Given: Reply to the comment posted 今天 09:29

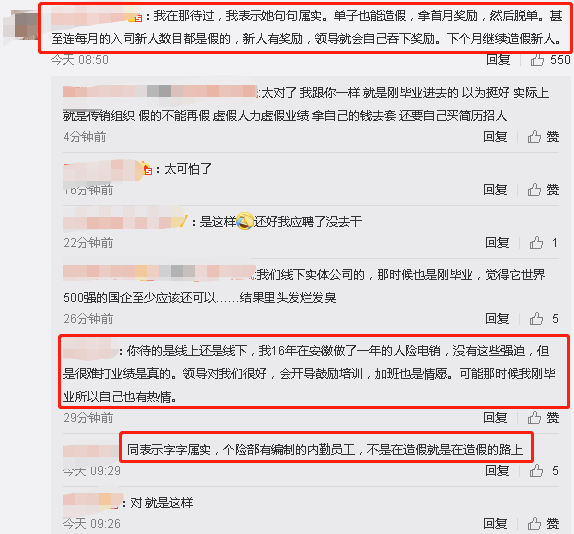Looking at the screenshot, I should point(497,471).
